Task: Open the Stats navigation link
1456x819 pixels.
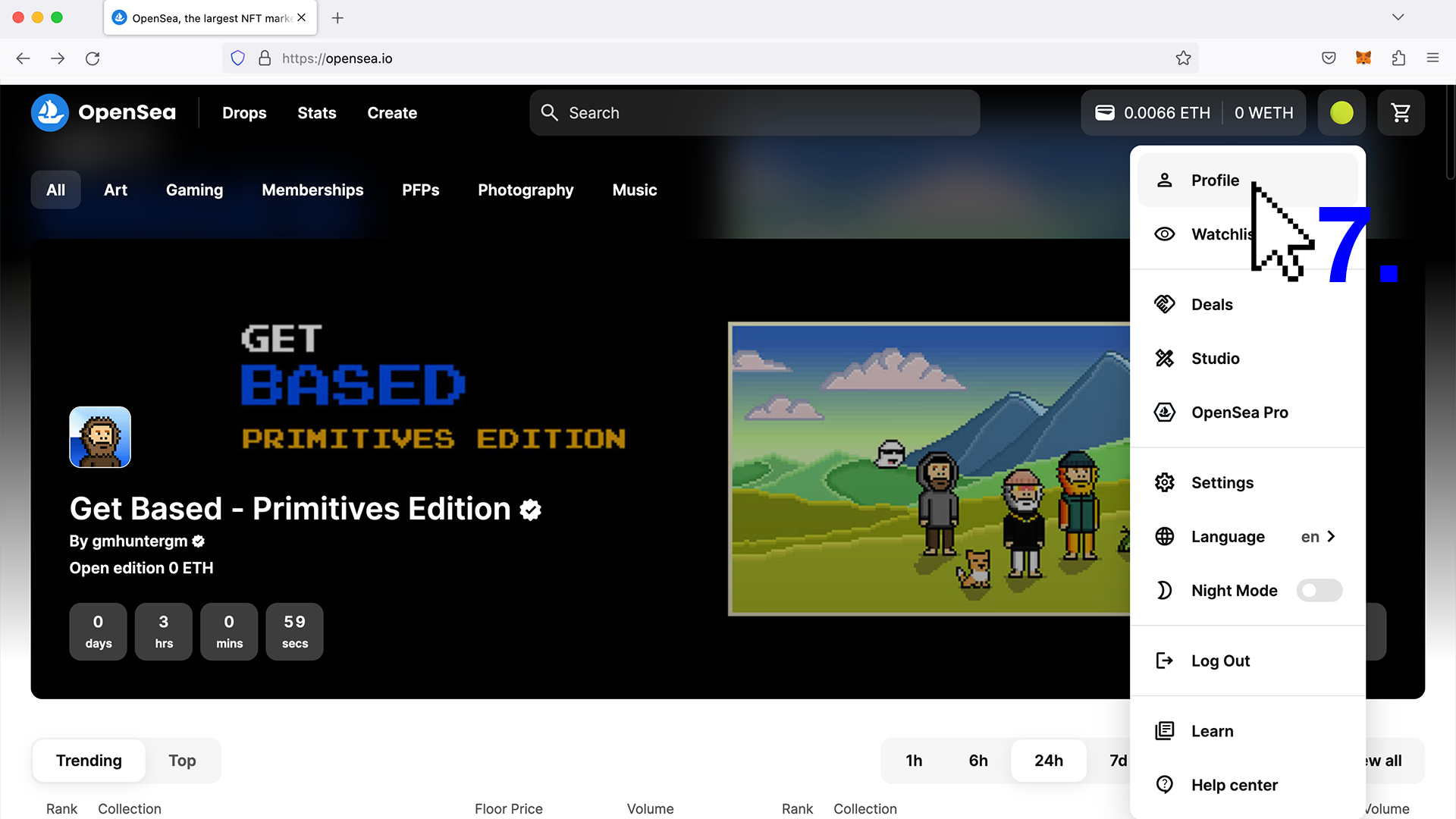Action: [317, 113]
